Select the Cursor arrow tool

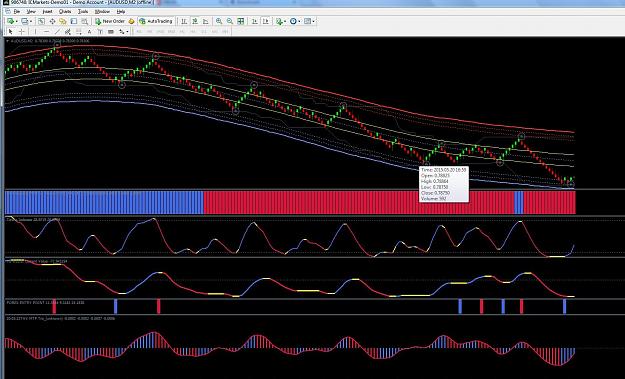tap(10, 31)
